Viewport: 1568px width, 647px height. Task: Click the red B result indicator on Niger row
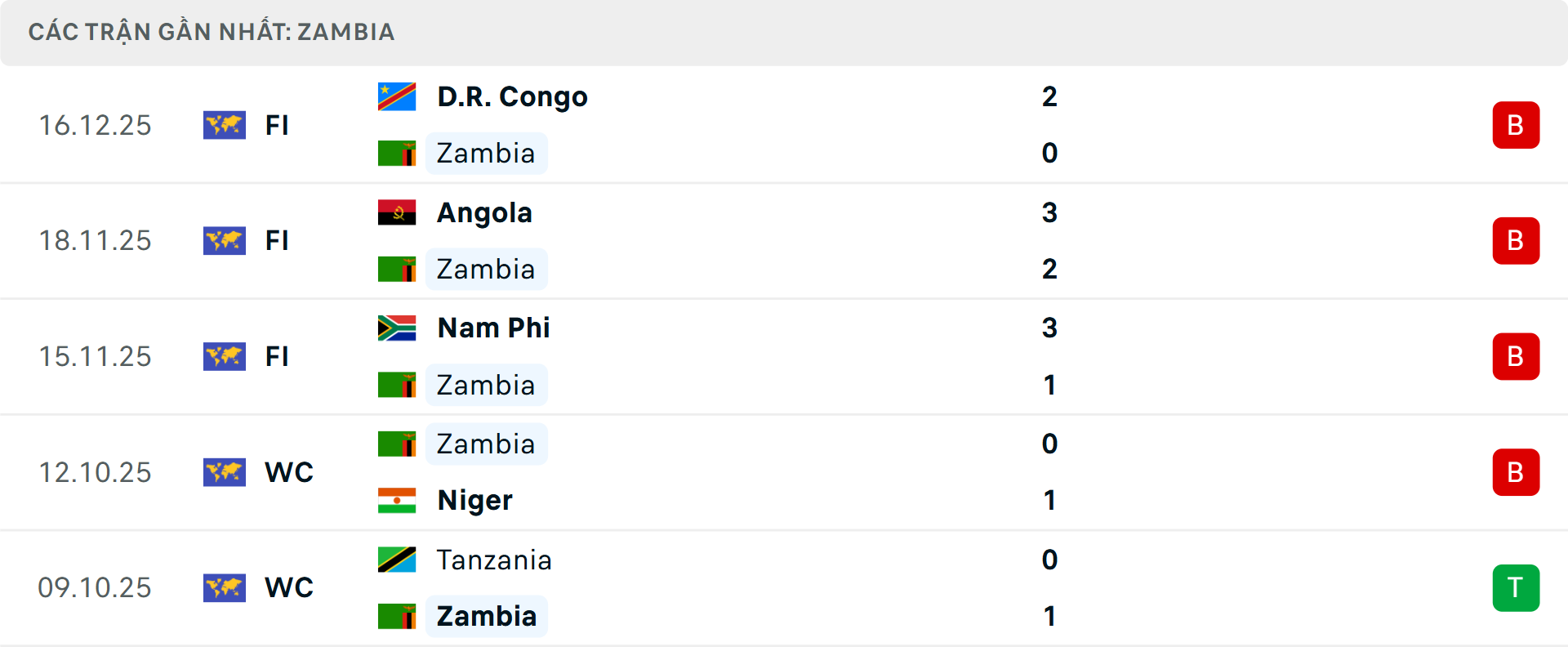point(1517,472)
